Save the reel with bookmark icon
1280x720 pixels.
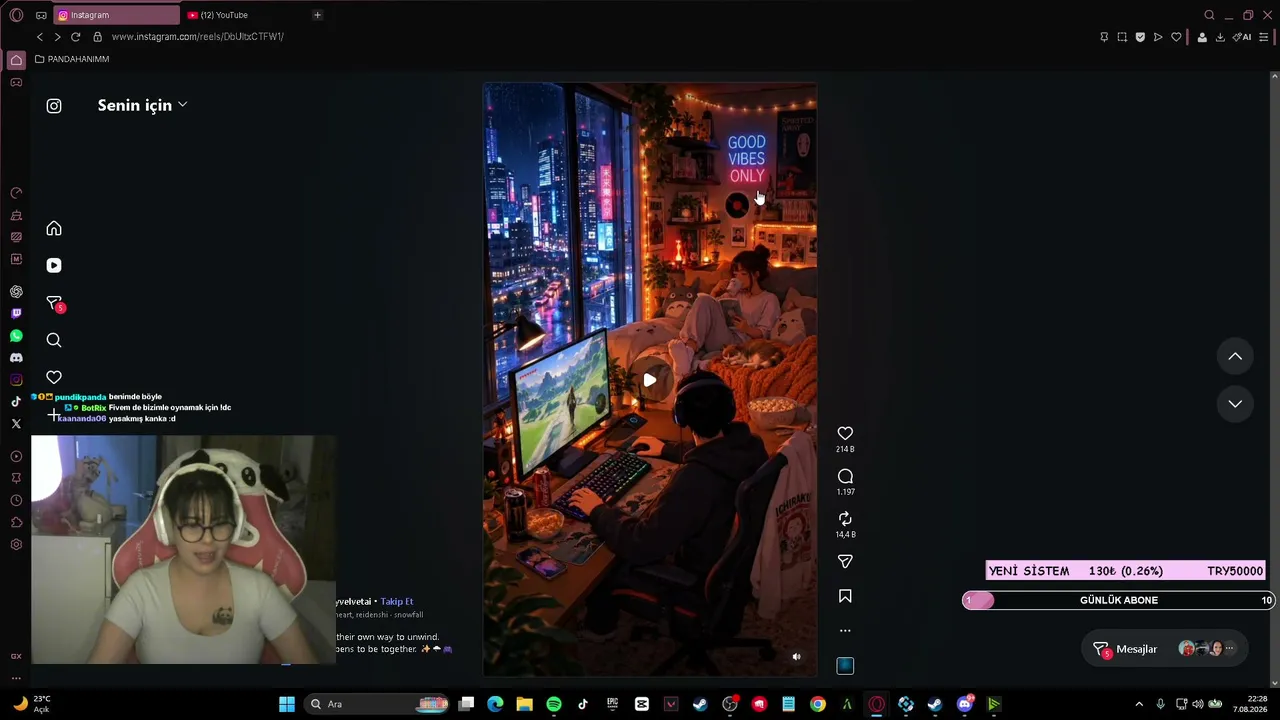pyautogui.click(x=845, y=596)
